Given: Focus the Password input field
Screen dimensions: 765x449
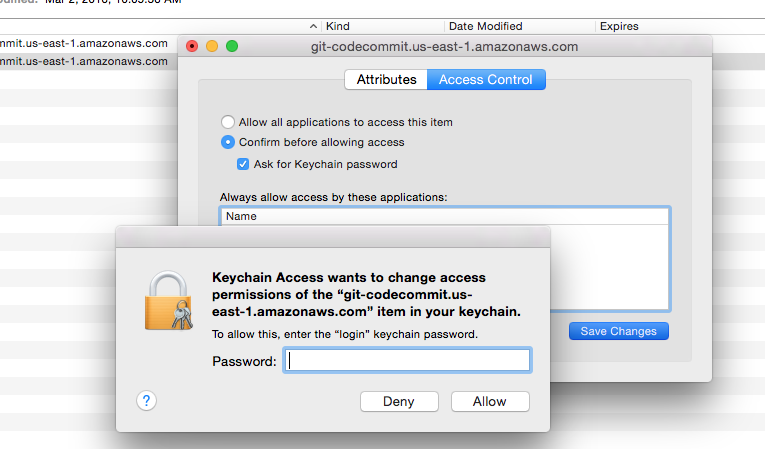Looking at the screenshot, I should click(407, 361).
